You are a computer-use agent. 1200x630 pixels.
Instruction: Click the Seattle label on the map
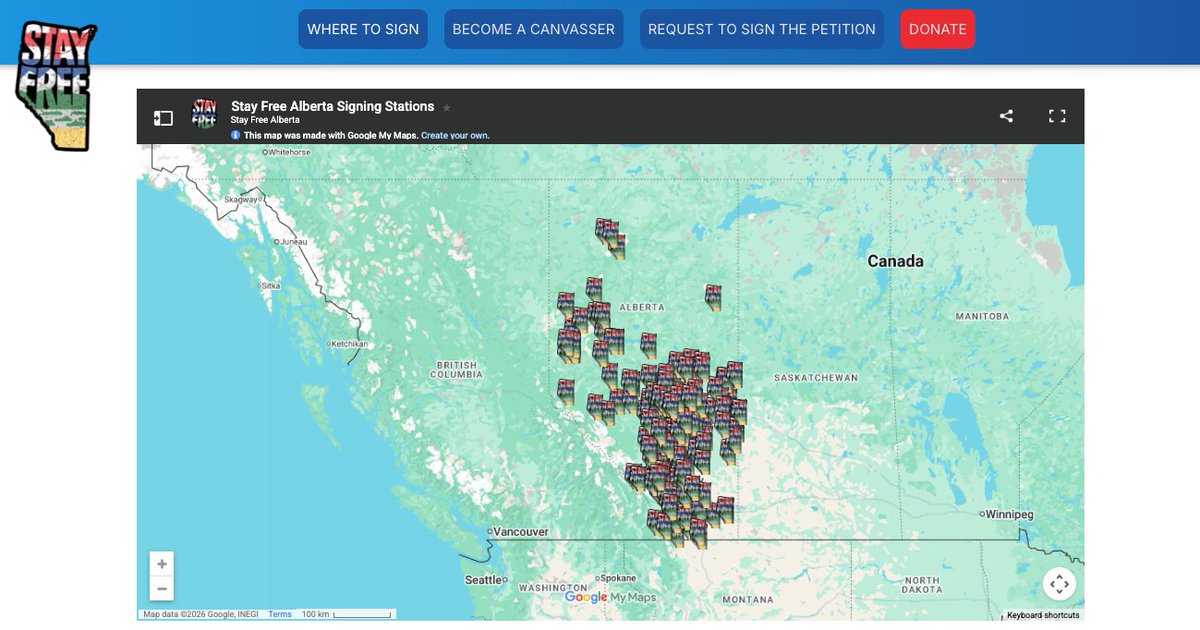coord(484,580)
